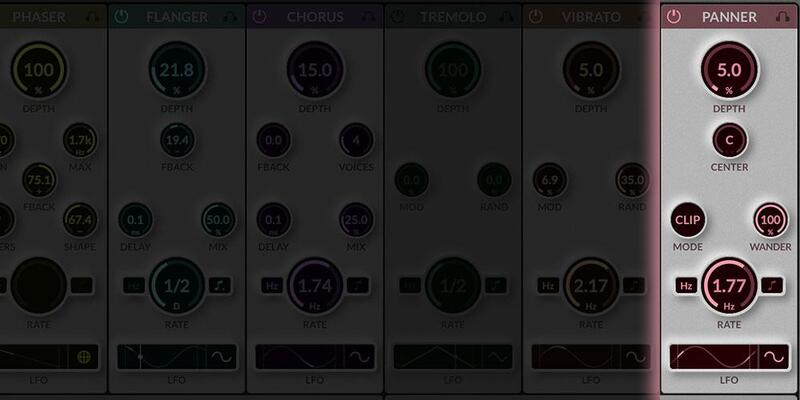Click the Panner Depth knob at 5.0%
800x400 pixels.
(x=729, y=72)
